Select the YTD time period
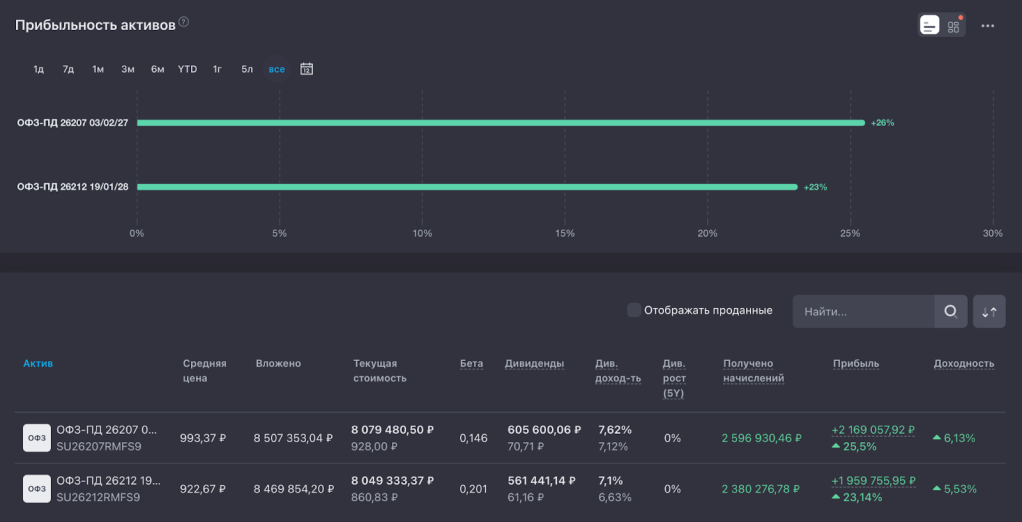 coord(187,69)
